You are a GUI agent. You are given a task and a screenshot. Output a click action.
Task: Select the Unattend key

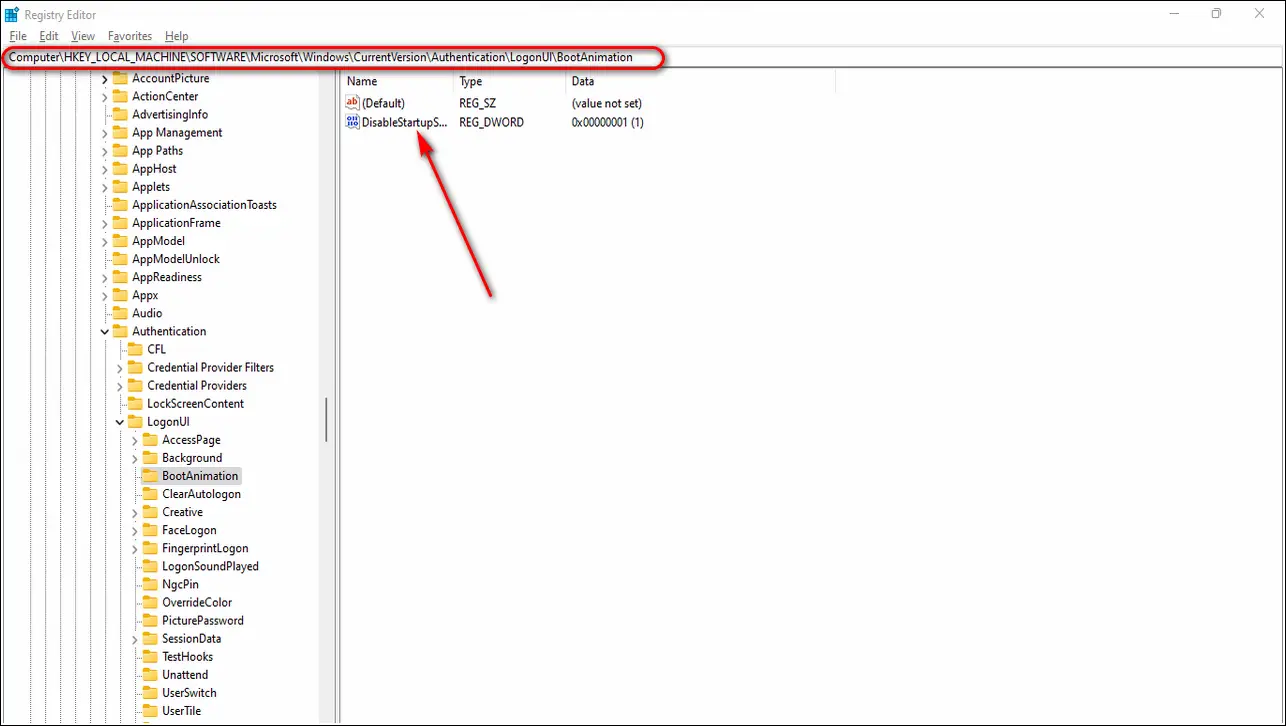(x=185, y=674)
